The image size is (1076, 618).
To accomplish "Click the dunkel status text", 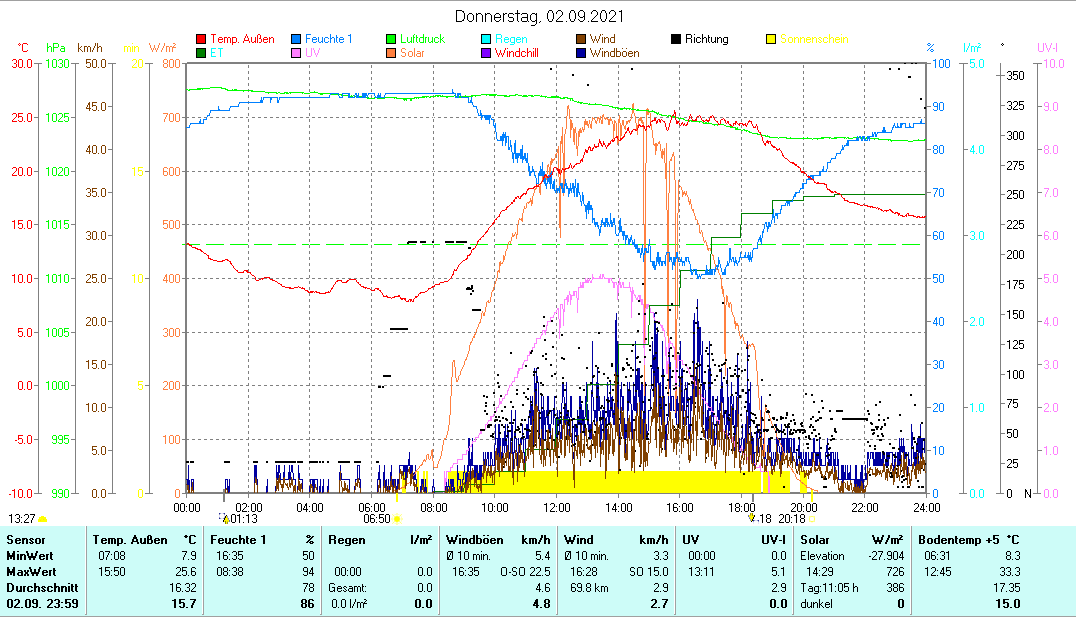I will coord(817,604).
